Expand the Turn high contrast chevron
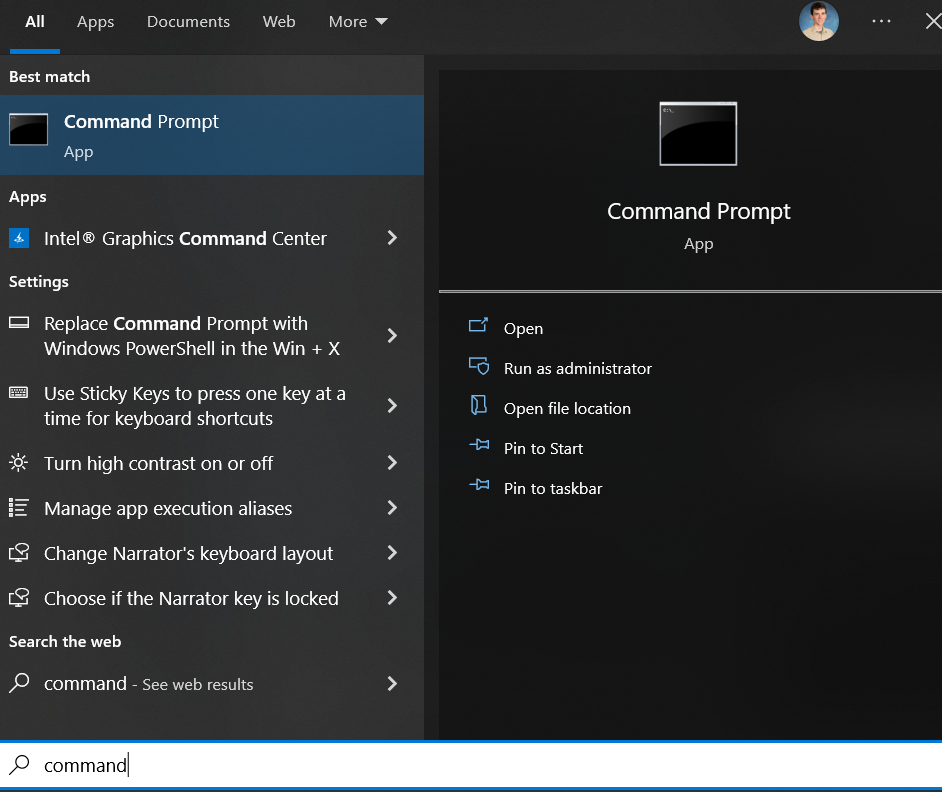The height and width of the screenshot is (792, 942). click(392, 463)
